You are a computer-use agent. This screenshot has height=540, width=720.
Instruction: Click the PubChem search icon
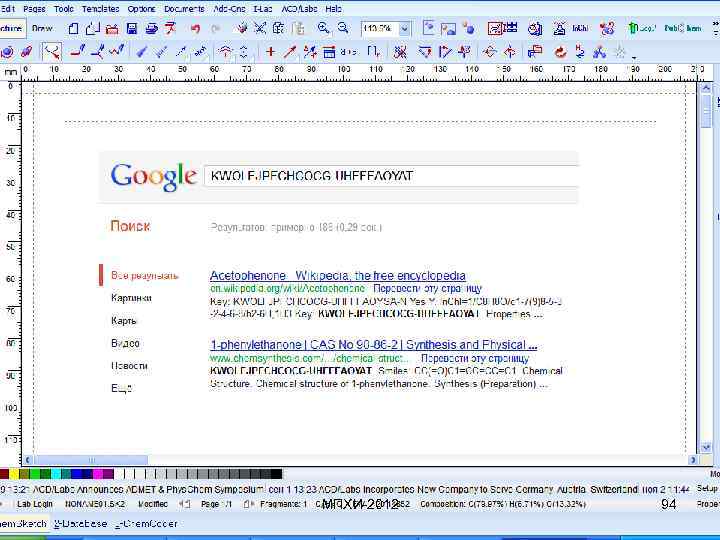tap(682, 28)
